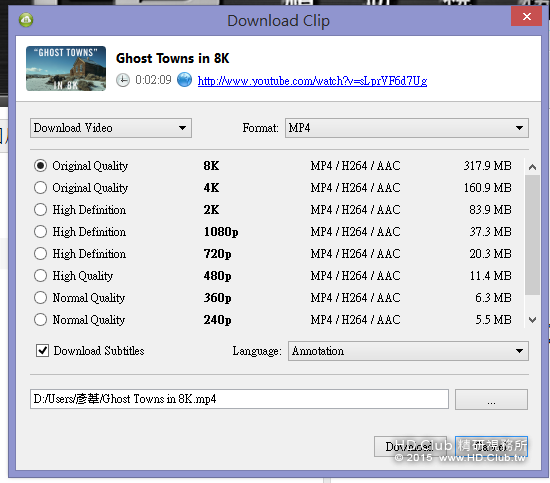Click the blue globe icon beside the URL

click(x=184, y=80)
